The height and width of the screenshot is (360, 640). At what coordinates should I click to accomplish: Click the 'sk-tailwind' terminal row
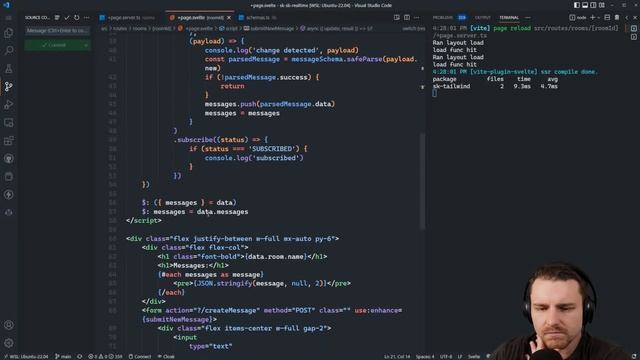(495, 86)
